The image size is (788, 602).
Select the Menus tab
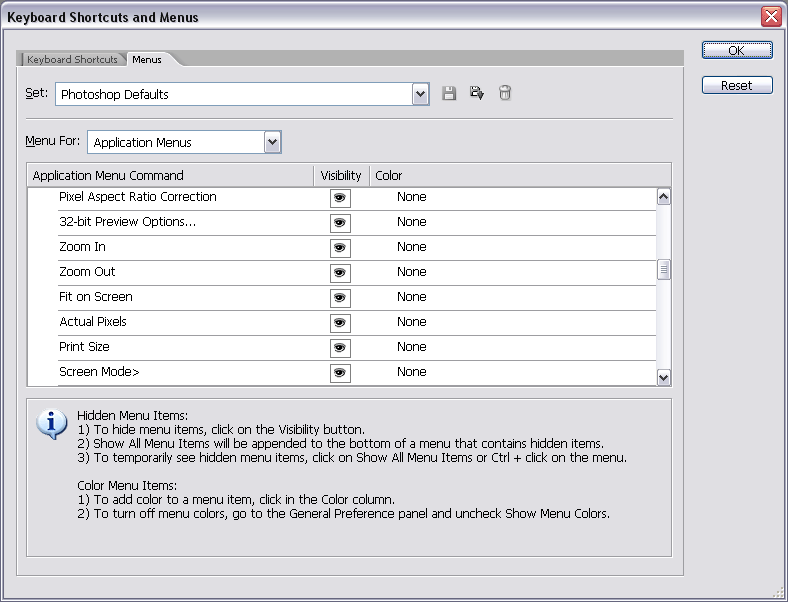[147, 59]
